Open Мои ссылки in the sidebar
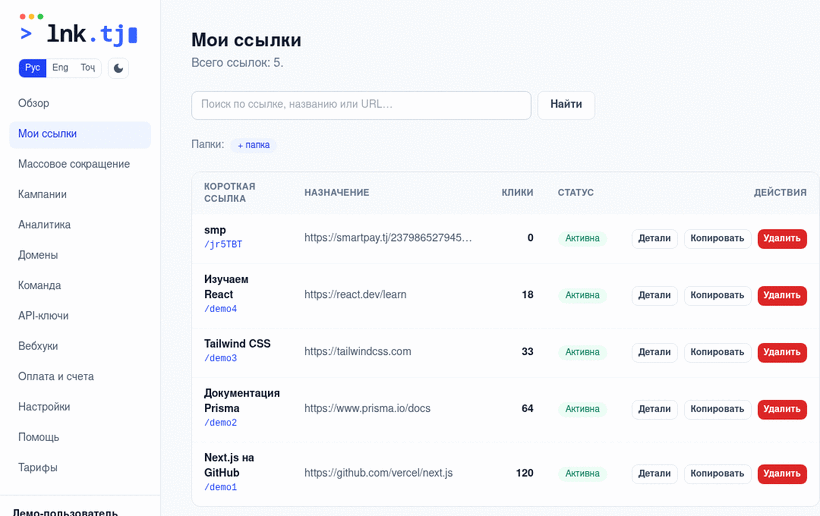Viewport: 820px width, 516px height. tap(80, 134)
